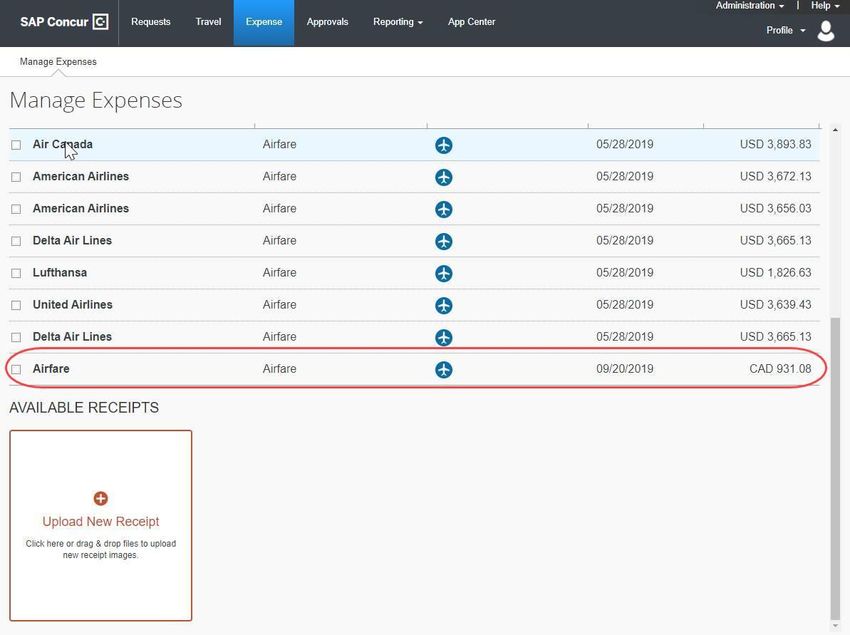The width and height of the screenshot is (850, 635).
Task: Open the Lufthansa expense
Action: (x=60, y=272)
